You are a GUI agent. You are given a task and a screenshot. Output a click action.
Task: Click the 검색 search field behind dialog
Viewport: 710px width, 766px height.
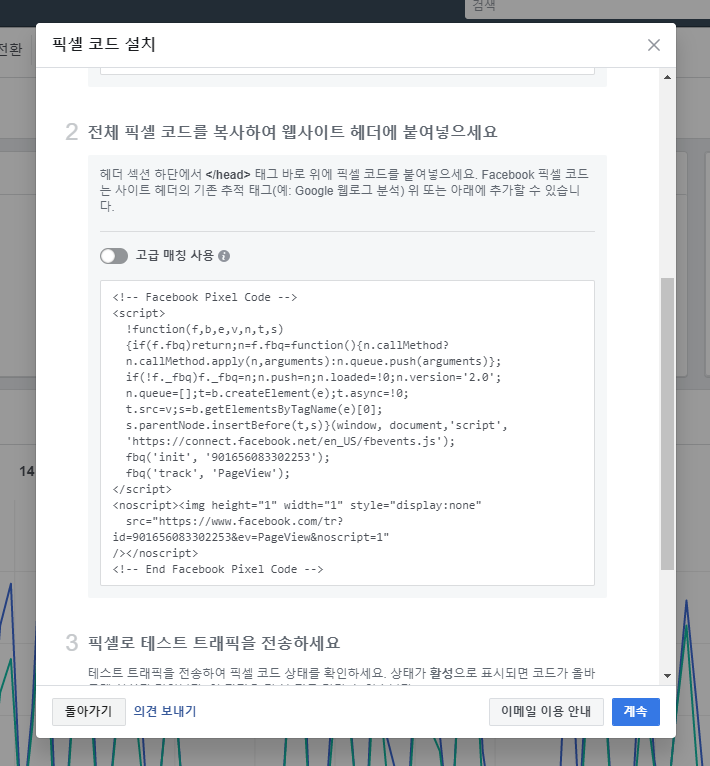click(586, 7)
